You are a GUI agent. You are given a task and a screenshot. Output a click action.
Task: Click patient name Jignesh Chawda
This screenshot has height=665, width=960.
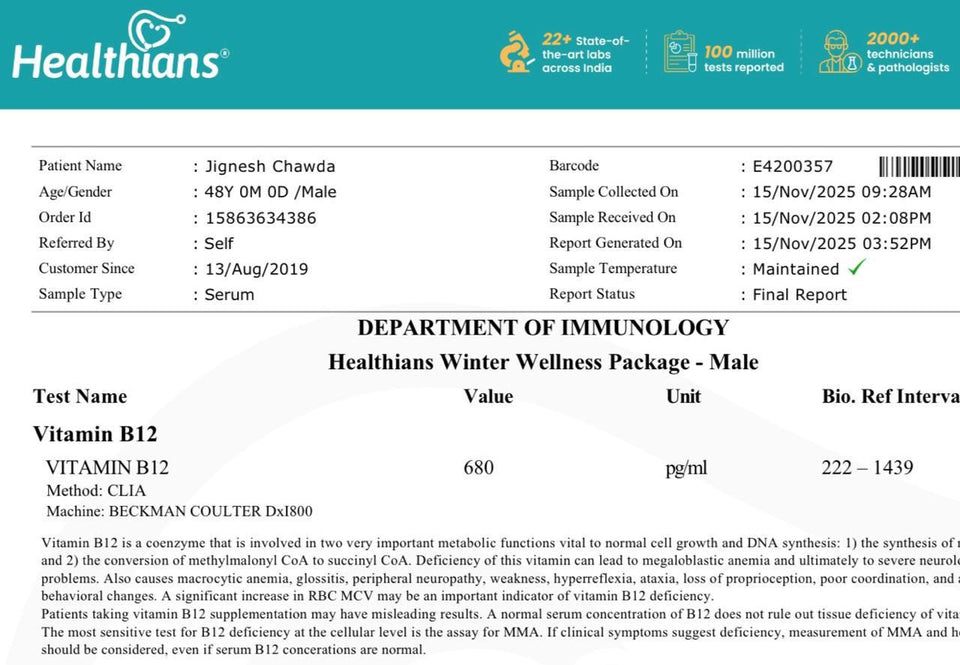[x=270, y=166]
